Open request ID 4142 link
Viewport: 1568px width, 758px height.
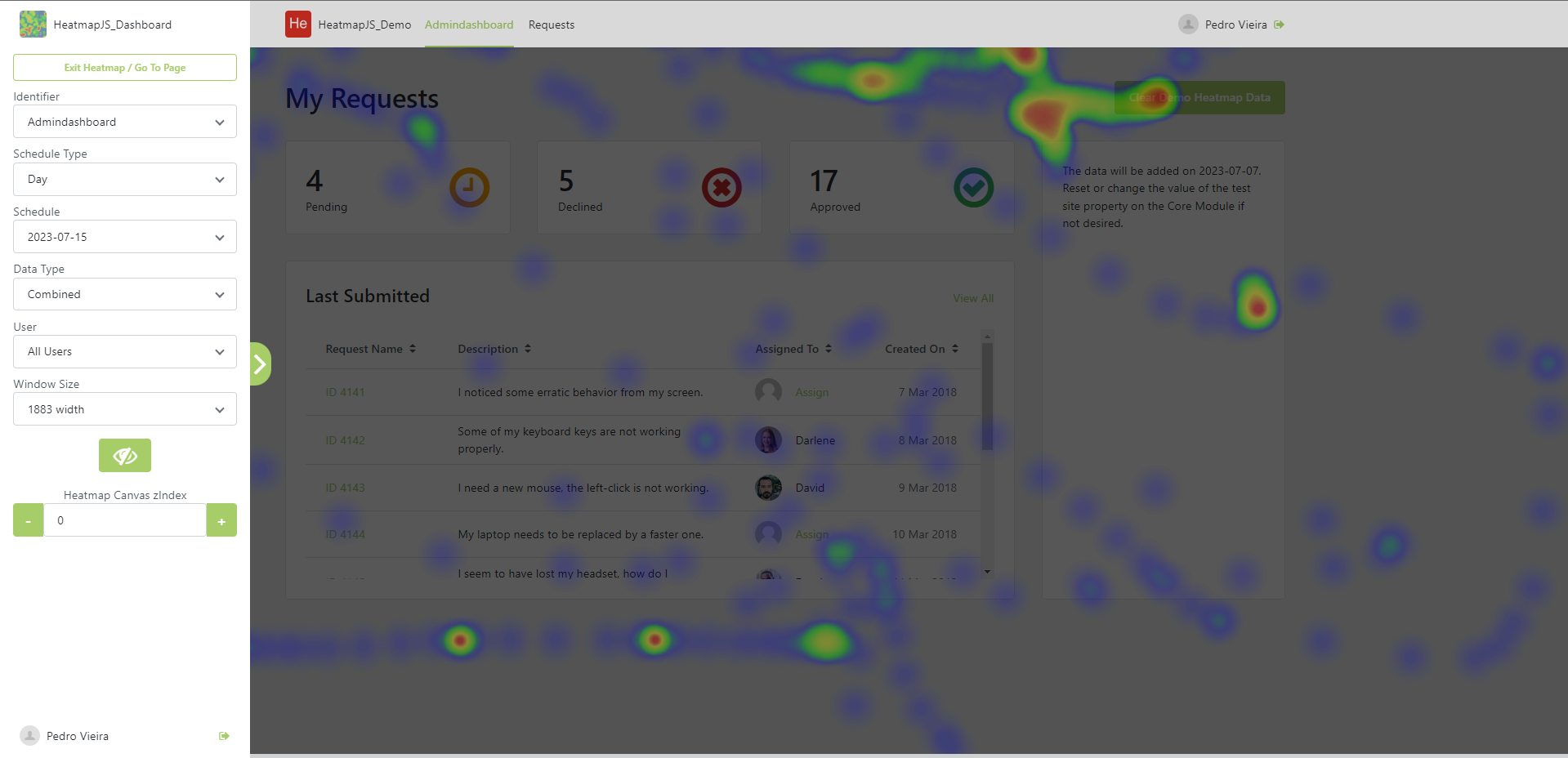pos(345,440)
